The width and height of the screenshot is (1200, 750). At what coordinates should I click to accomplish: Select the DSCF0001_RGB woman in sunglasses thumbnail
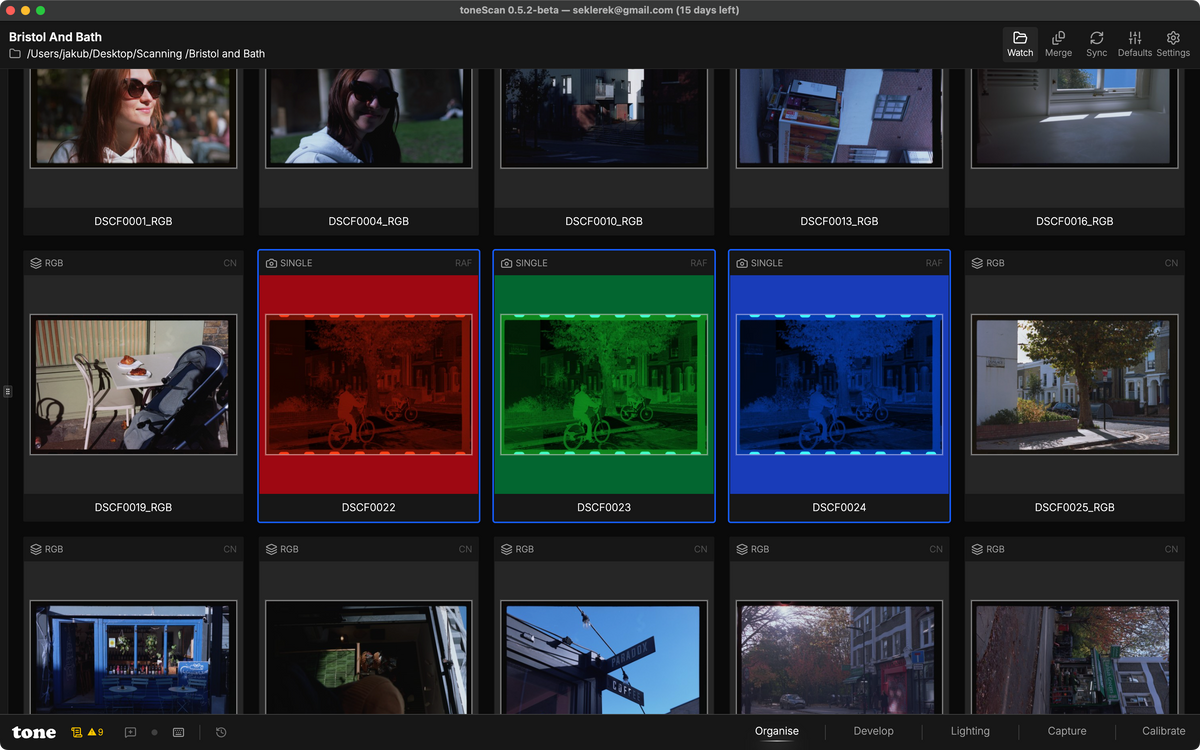(x=133, y=118)
